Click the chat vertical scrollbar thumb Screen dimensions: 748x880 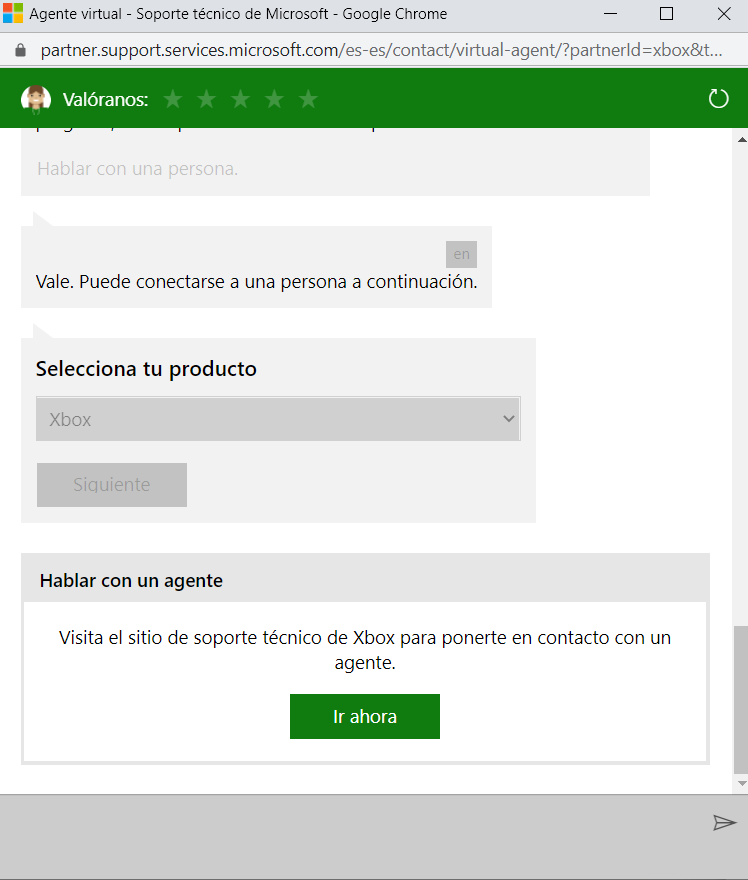740,700
